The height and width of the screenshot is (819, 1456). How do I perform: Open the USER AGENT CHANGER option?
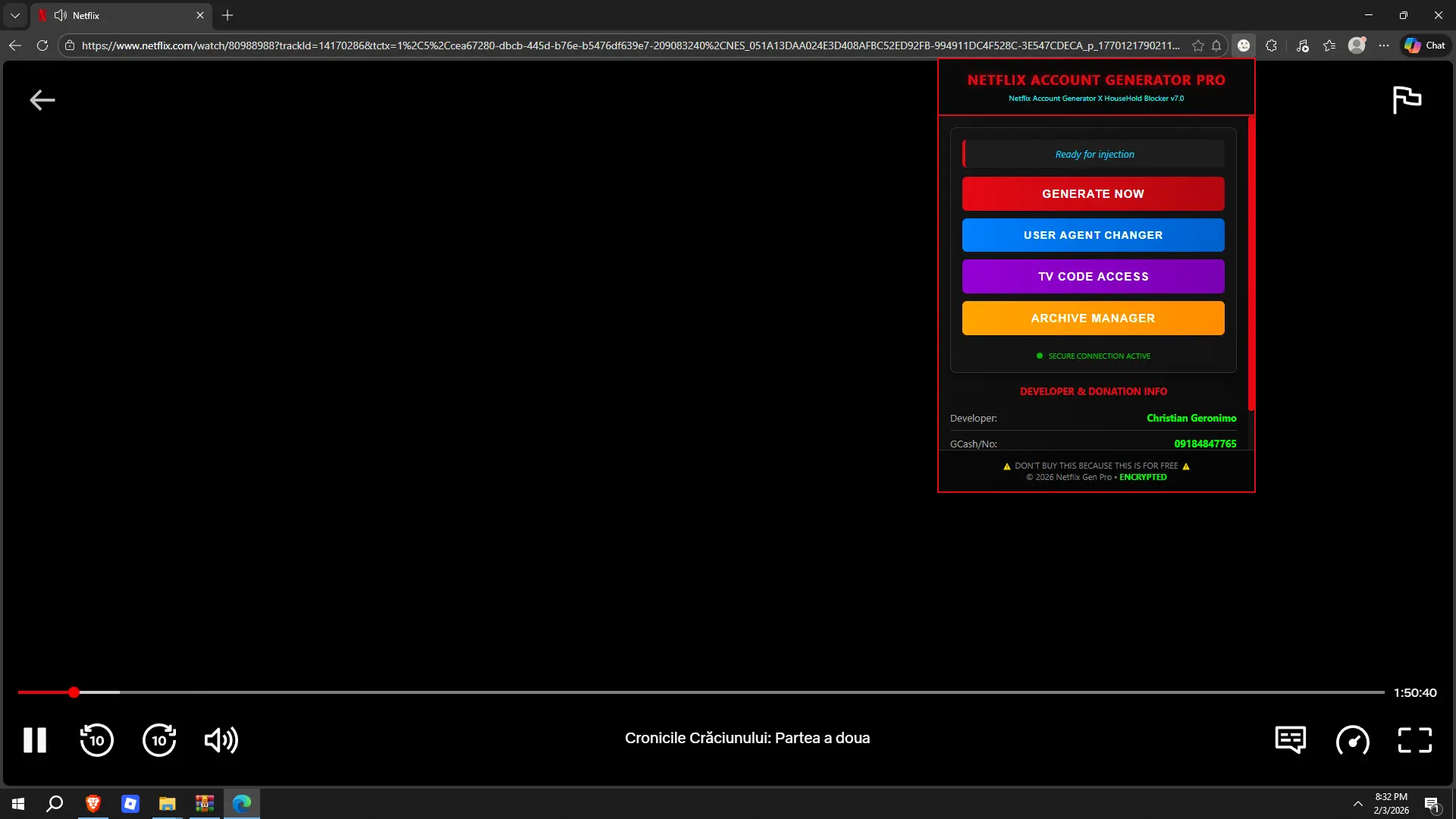(1093, 235)
